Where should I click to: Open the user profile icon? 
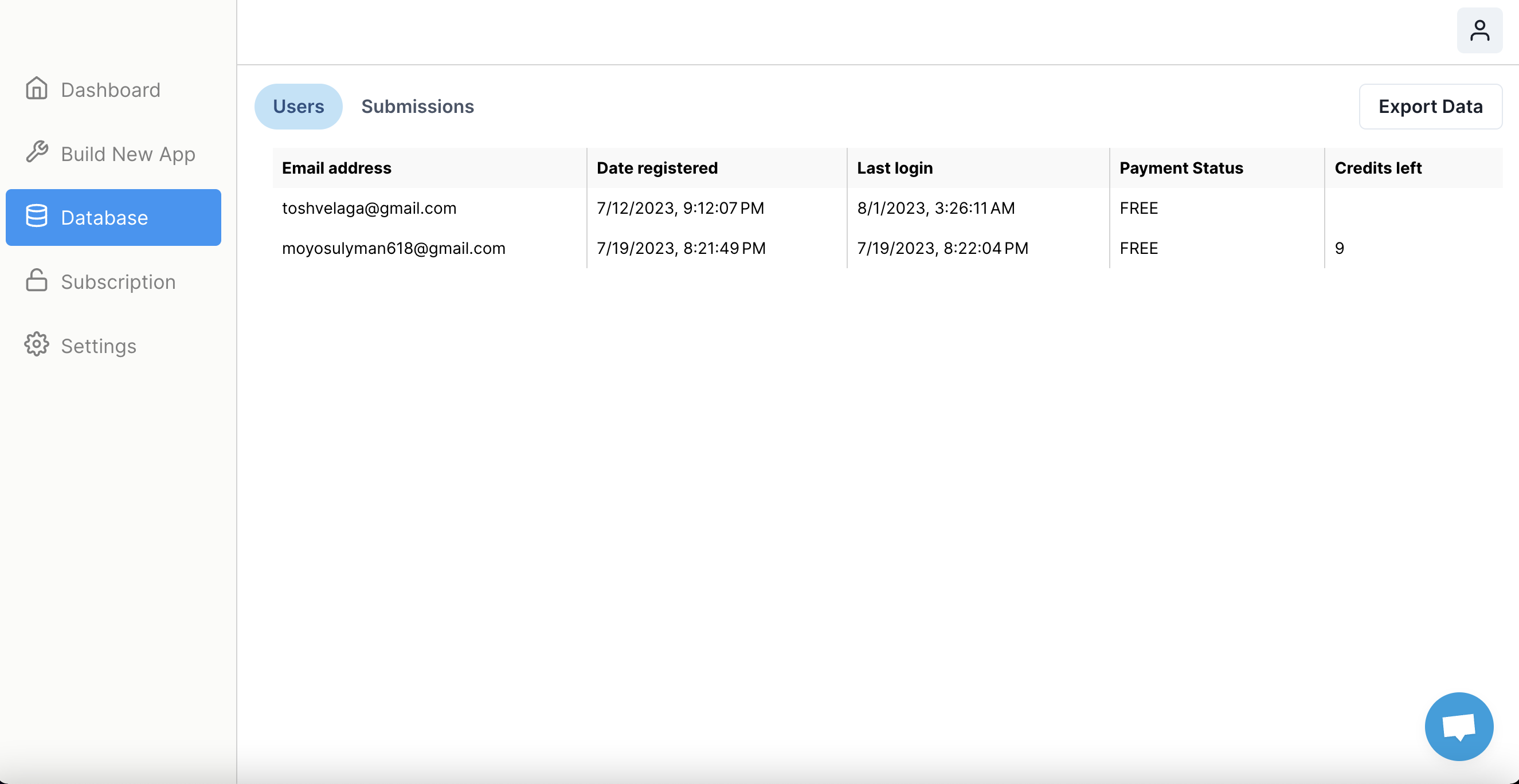coord(1479,30)
